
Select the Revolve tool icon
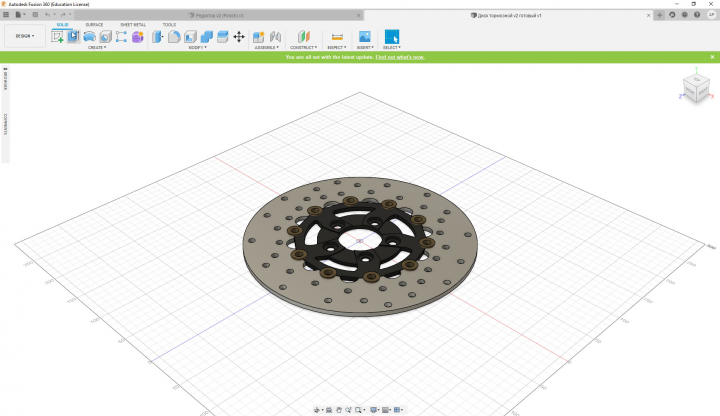click(x=90, y=37)
